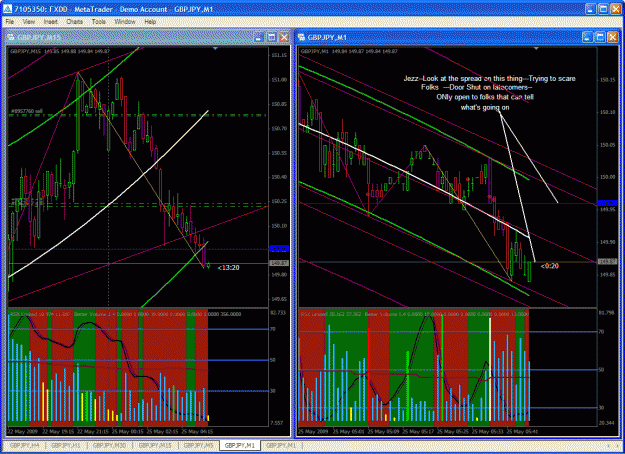The height and width of the screenshot is (454, 625).
Task: Click the blue current price marker on M1 scale
Action: point(607,203)
